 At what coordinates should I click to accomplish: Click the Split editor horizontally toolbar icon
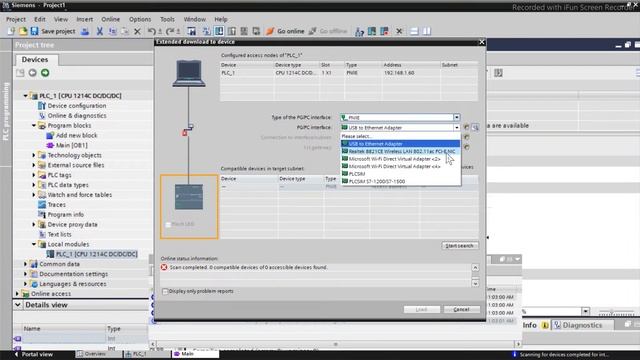click(414, 31)
